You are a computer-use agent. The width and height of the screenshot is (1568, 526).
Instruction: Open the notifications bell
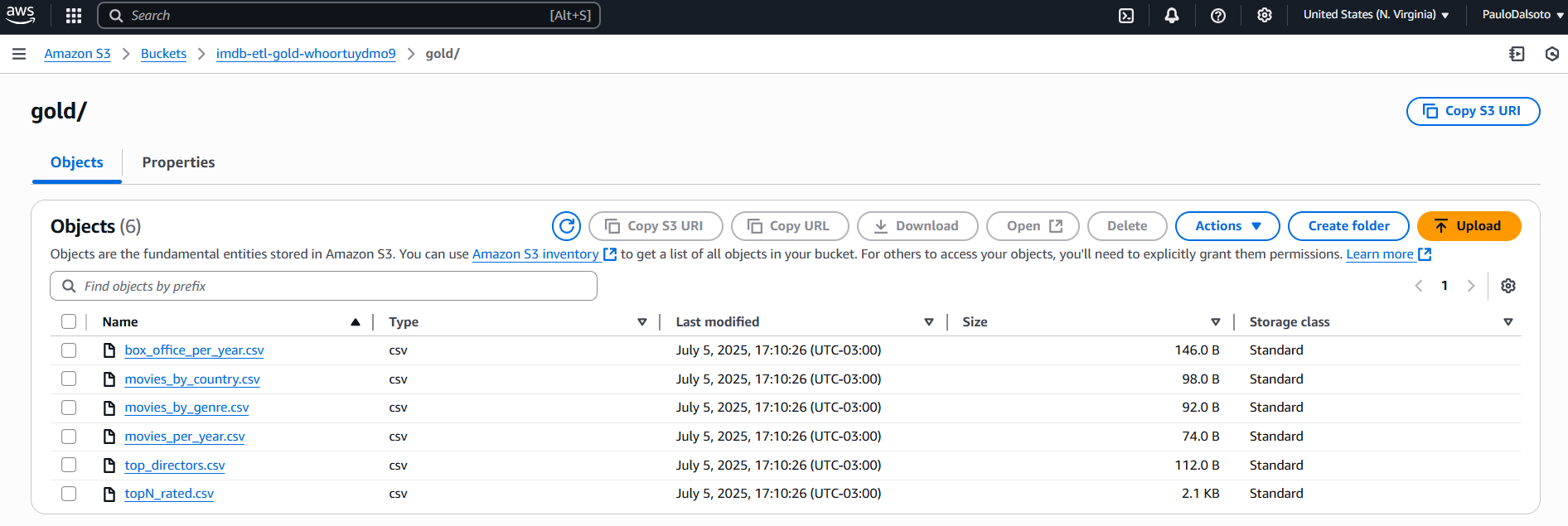1172,16
